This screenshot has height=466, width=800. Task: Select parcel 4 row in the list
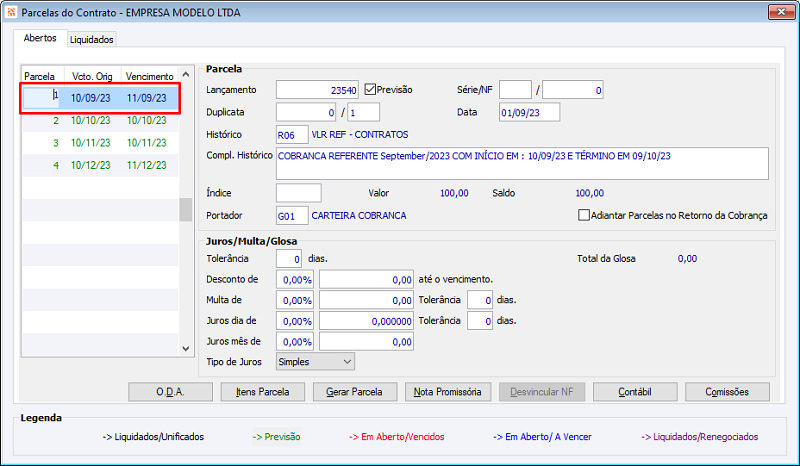point(101,165)
